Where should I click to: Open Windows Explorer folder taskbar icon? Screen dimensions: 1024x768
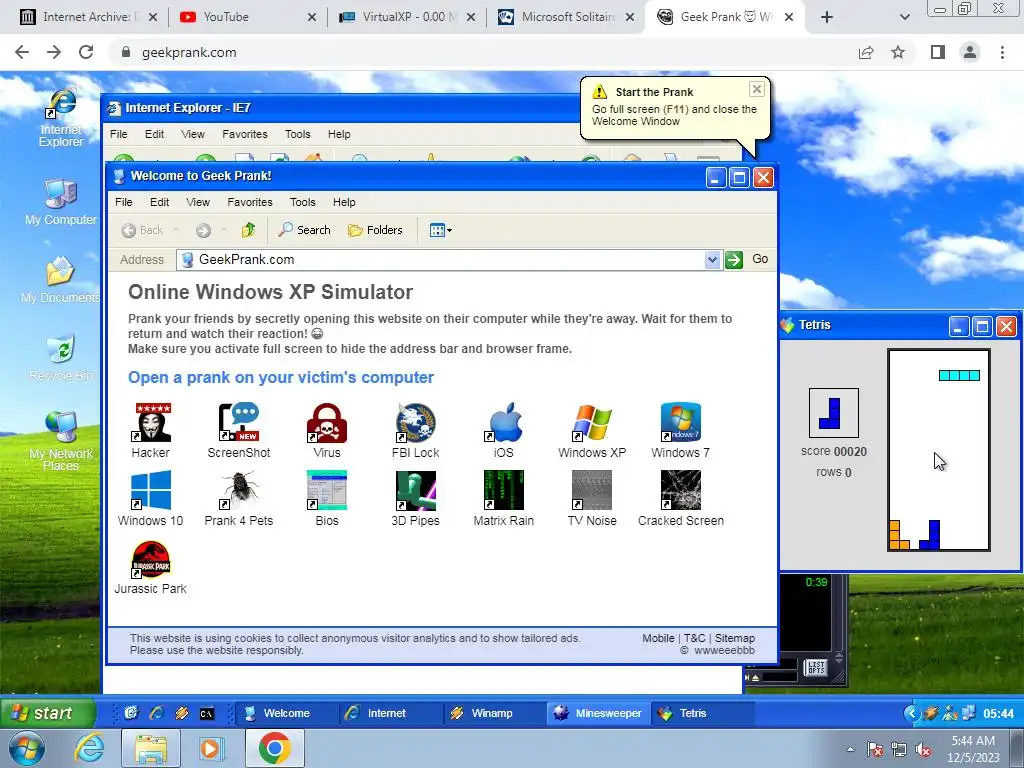click(151, 748)
